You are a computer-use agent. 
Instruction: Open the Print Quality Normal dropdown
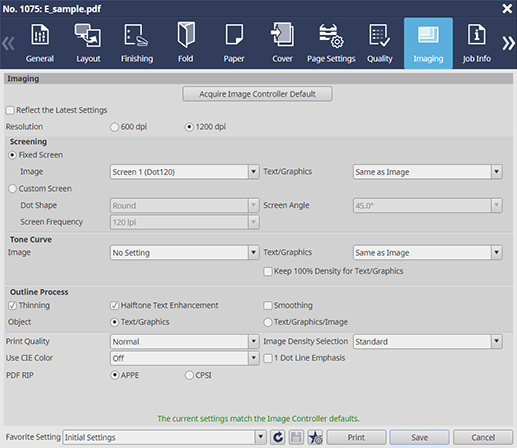184,342
